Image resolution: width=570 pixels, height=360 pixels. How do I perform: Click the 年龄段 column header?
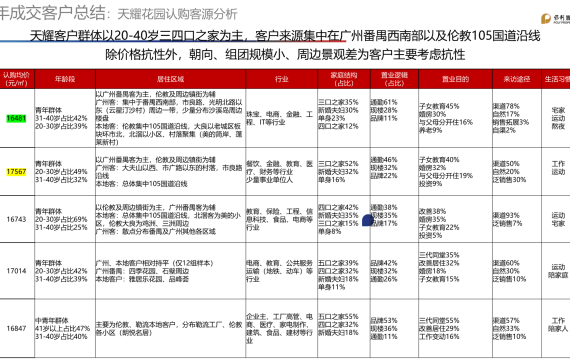coord(65,79)
